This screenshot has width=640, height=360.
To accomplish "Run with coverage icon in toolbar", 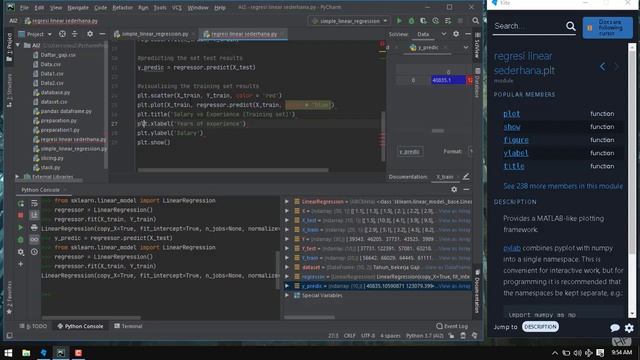I will coord(423,21).
